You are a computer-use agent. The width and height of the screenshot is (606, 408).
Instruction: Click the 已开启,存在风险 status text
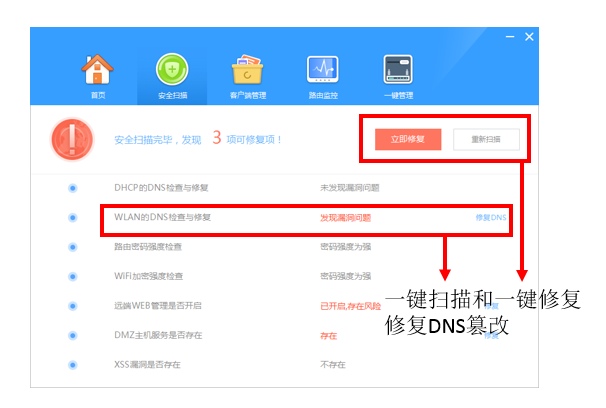[x=350, y=305]
